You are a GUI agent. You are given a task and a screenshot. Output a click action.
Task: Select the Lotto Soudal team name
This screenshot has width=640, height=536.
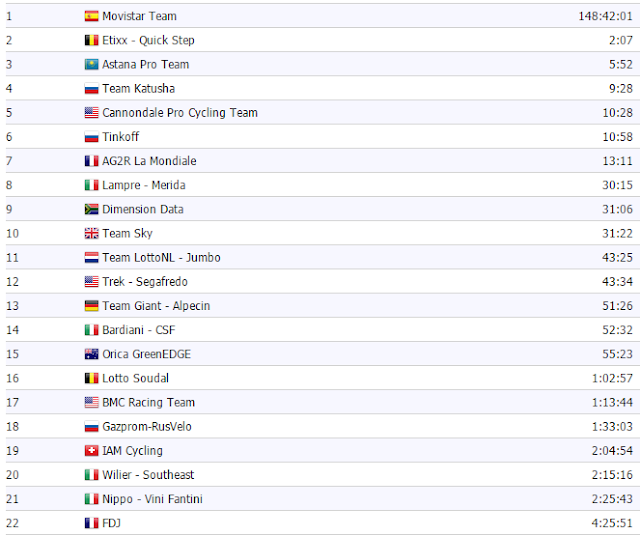point(136,378)
